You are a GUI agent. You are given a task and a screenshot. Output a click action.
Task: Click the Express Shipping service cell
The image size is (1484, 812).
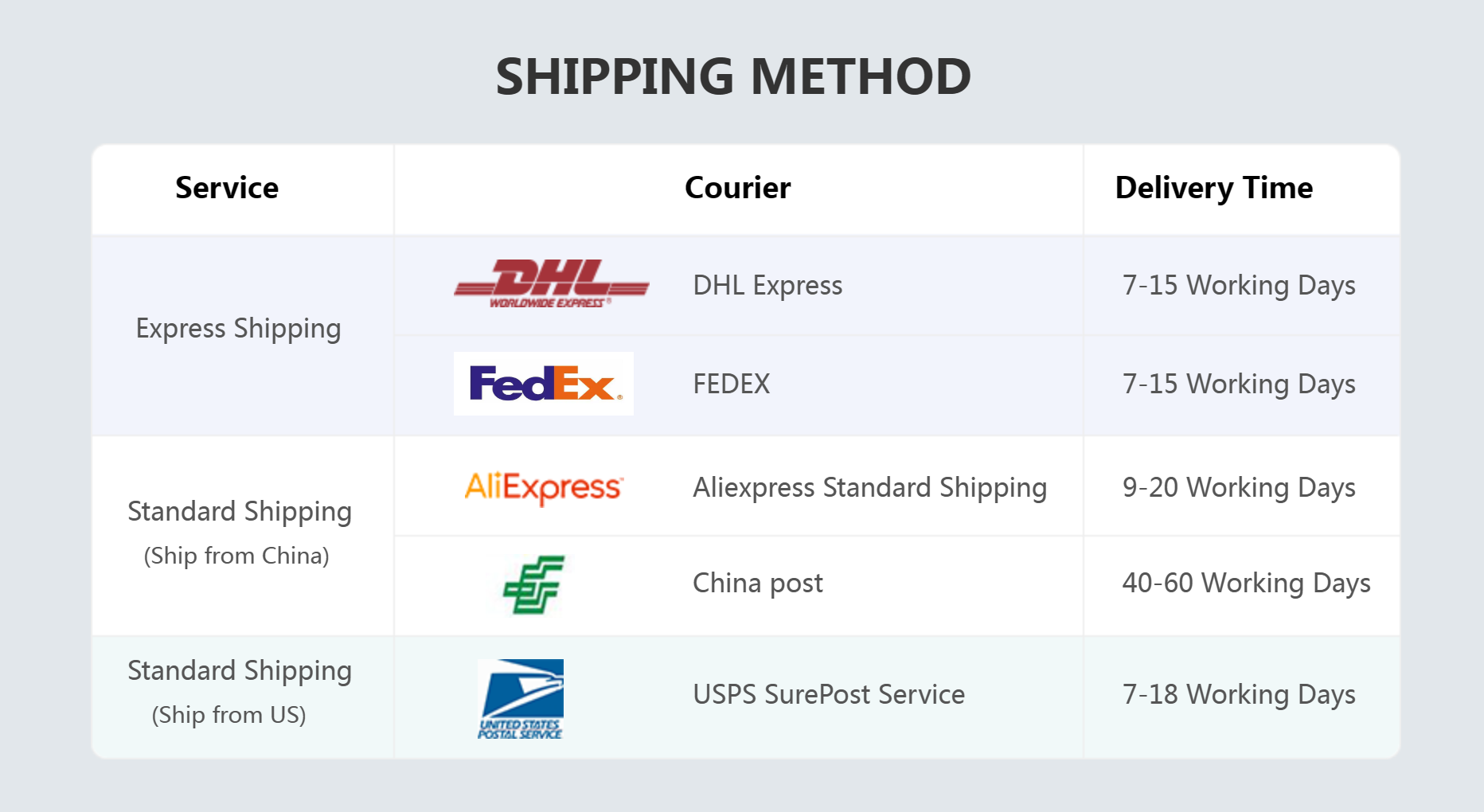[238, 328]
